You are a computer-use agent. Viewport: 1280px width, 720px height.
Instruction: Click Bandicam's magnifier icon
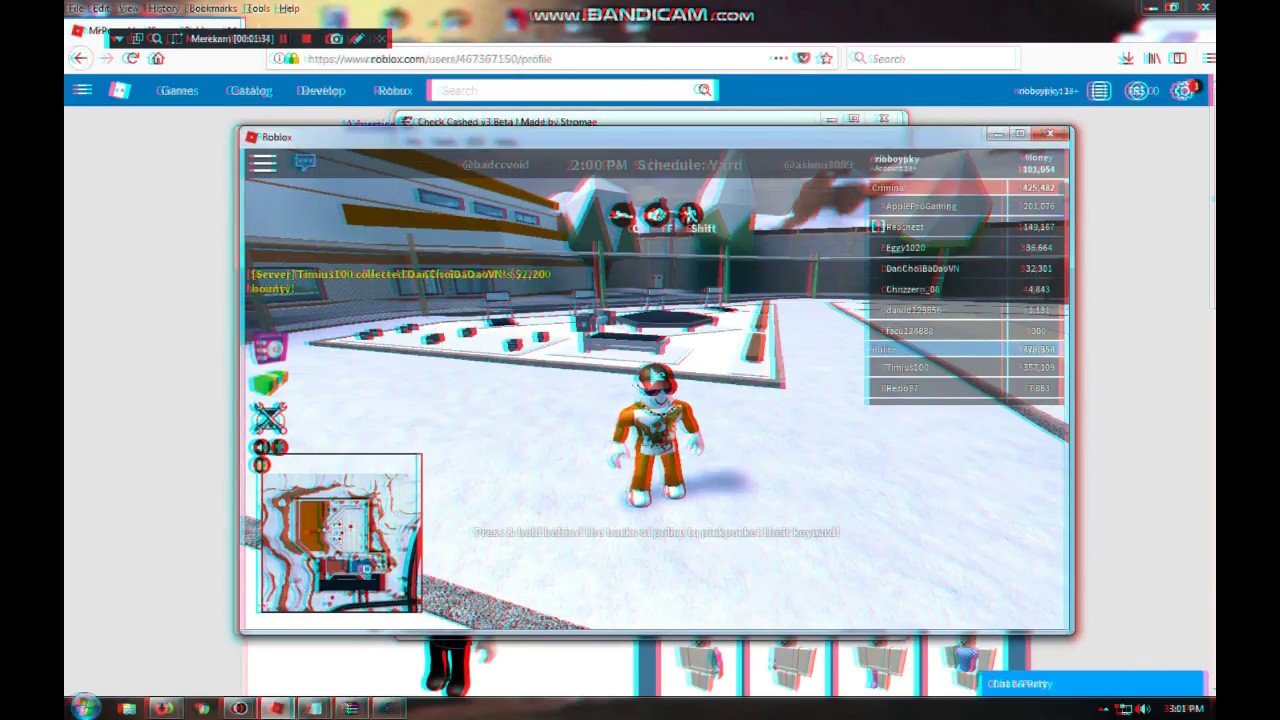156,39
